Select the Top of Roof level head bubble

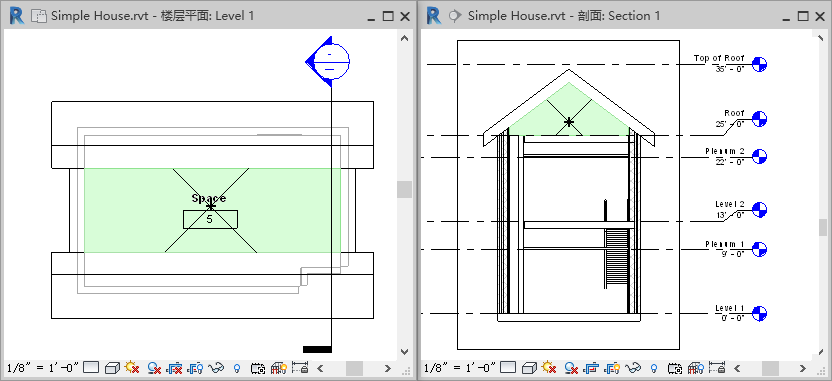tap(759, 64)
